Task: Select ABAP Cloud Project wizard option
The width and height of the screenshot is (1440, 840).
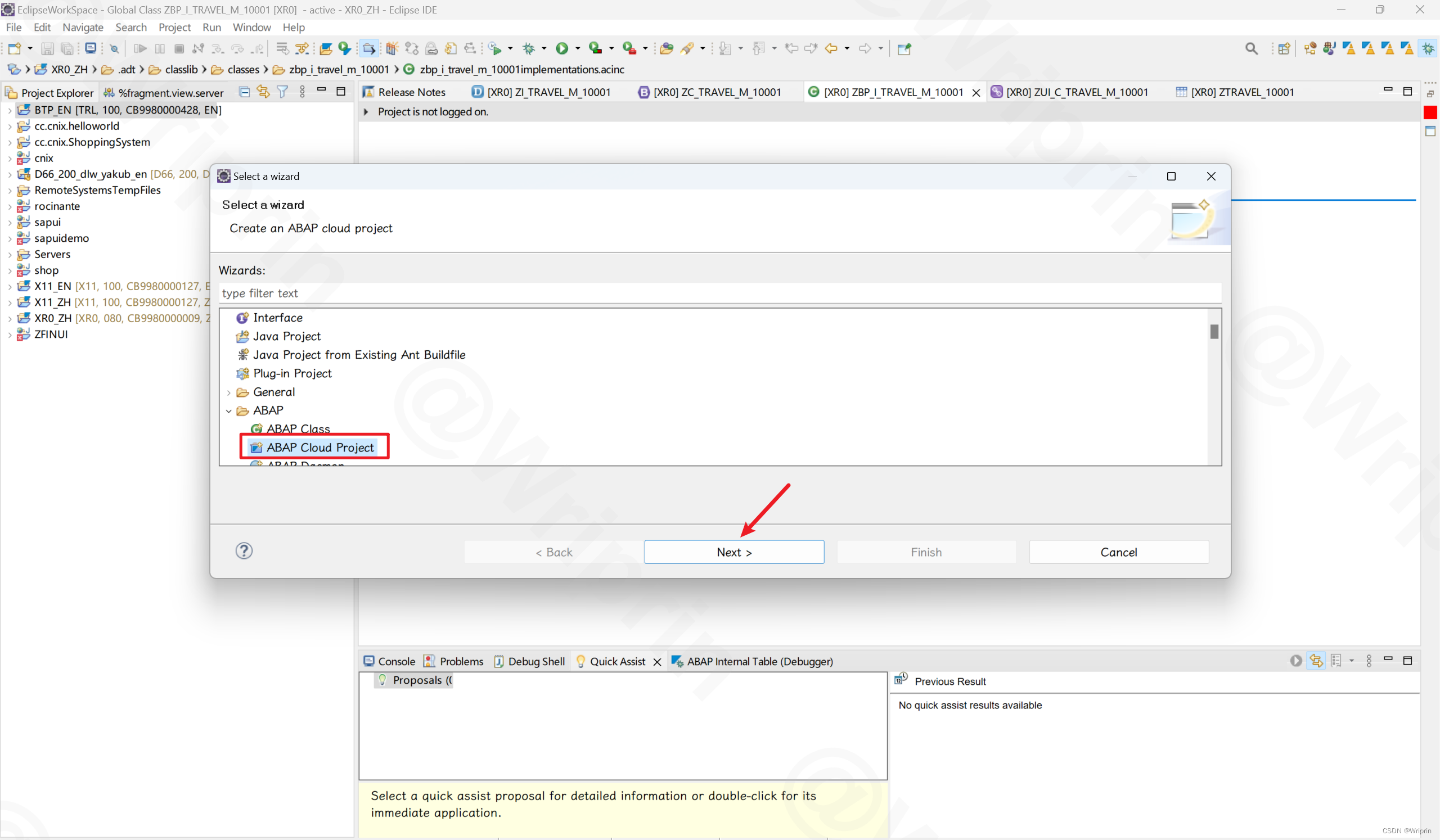Action: click(x=319, y=447)
